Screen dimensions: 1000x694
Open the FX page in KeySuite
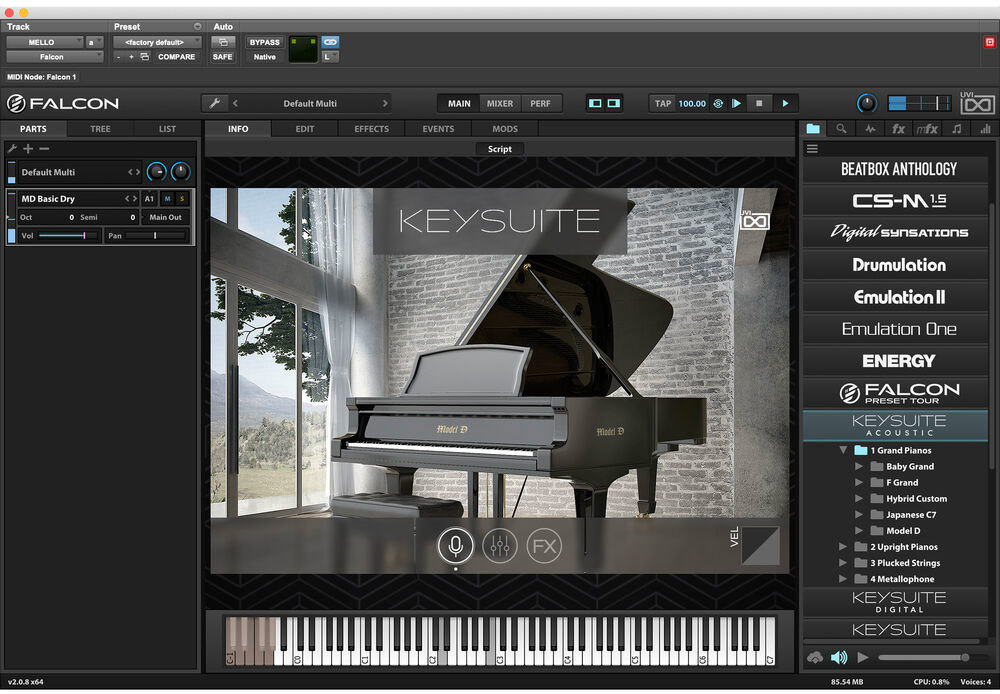(544, 546)
